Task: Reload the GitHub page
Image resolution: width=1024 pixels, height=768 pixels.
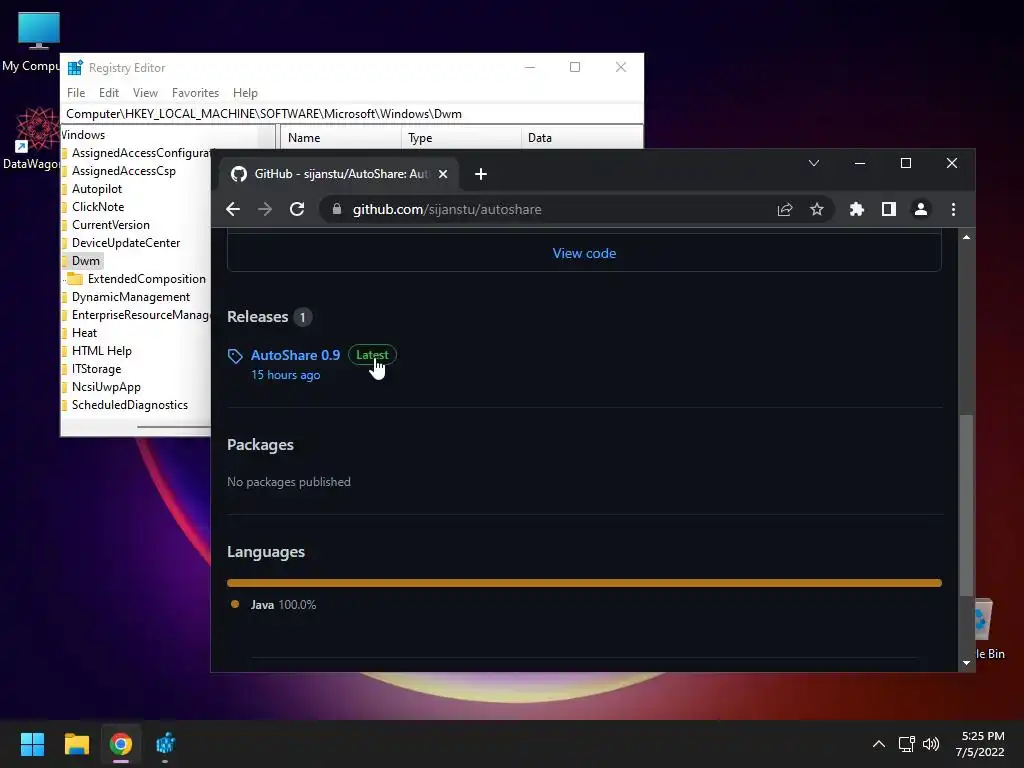Action: click(x=297, y=209)
